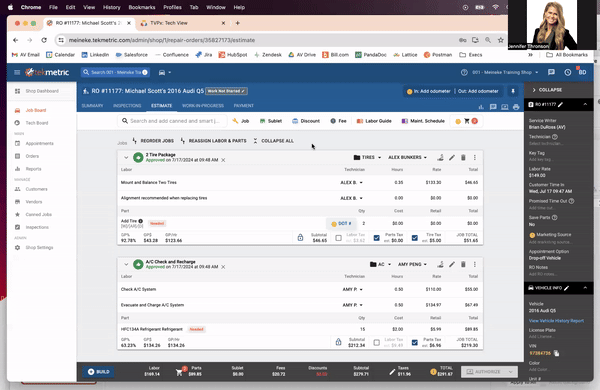The height and width of the screenshot is (390, 600).
Task: Open Salesforce bookmark
Action: [132, 55]
